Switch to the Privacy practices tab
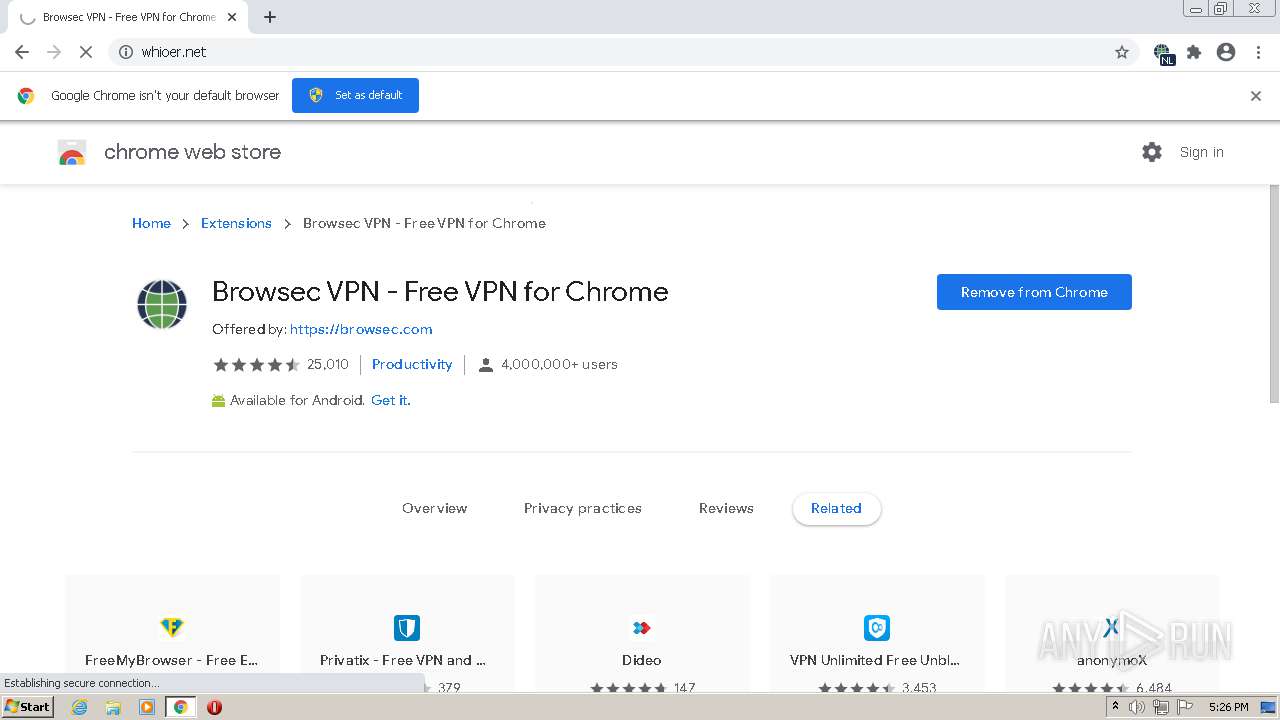 click(583, 508)
